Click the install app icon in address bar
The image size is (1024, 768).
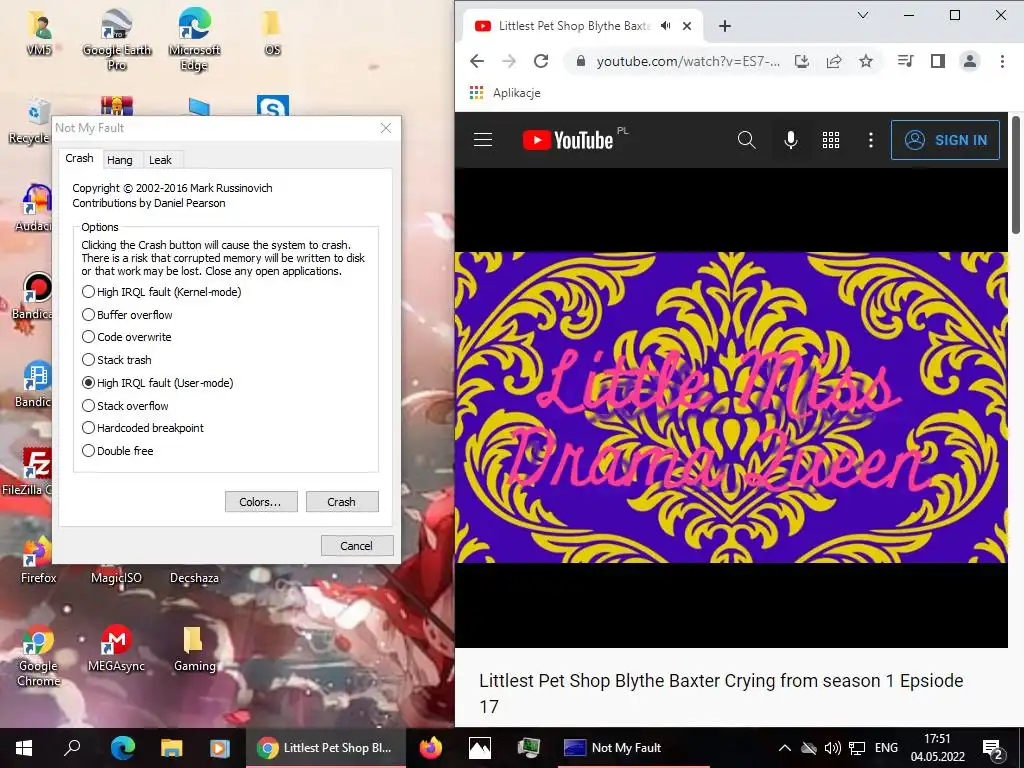(801, 61)
